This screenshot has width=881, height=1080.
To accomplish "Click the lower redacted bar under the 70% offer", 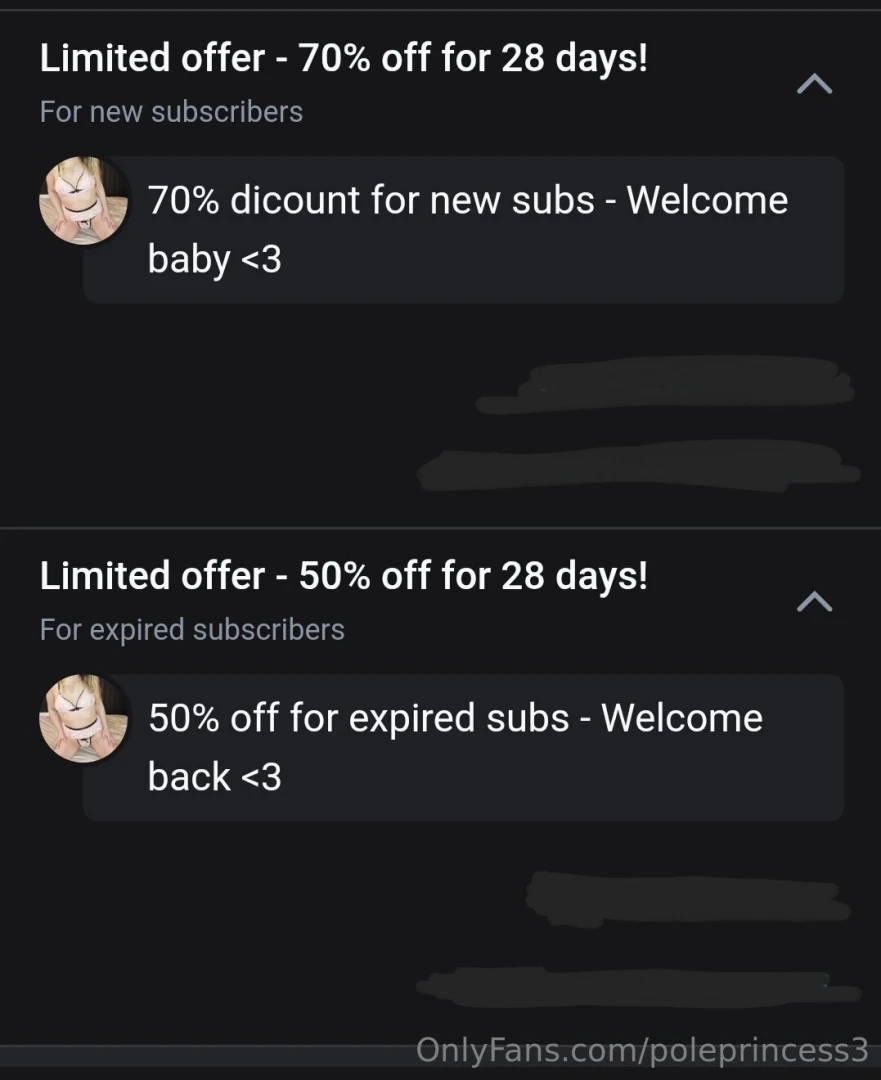I will pyautogui.click(x=638, y=467).
